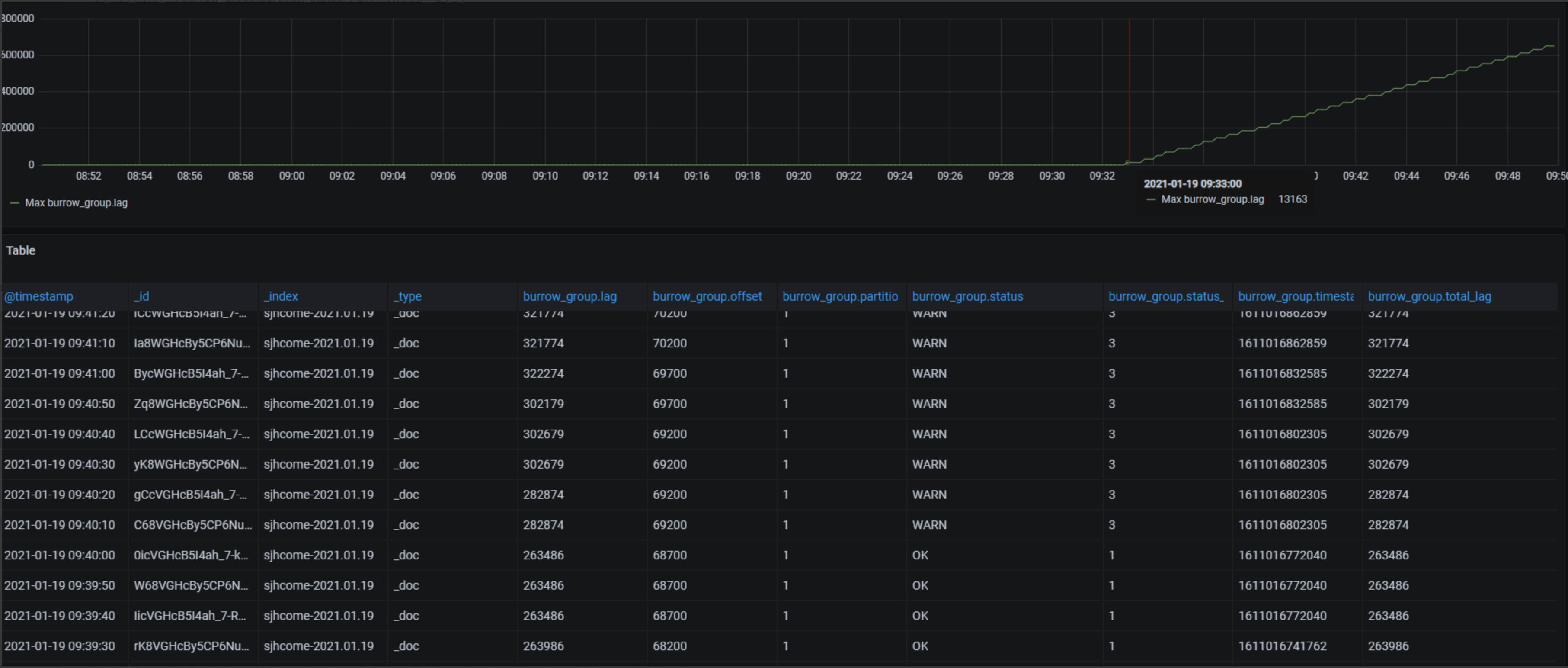Open color picker from legend green line
The width and height of the screenshot is (1568, 668).
point(15,203)
